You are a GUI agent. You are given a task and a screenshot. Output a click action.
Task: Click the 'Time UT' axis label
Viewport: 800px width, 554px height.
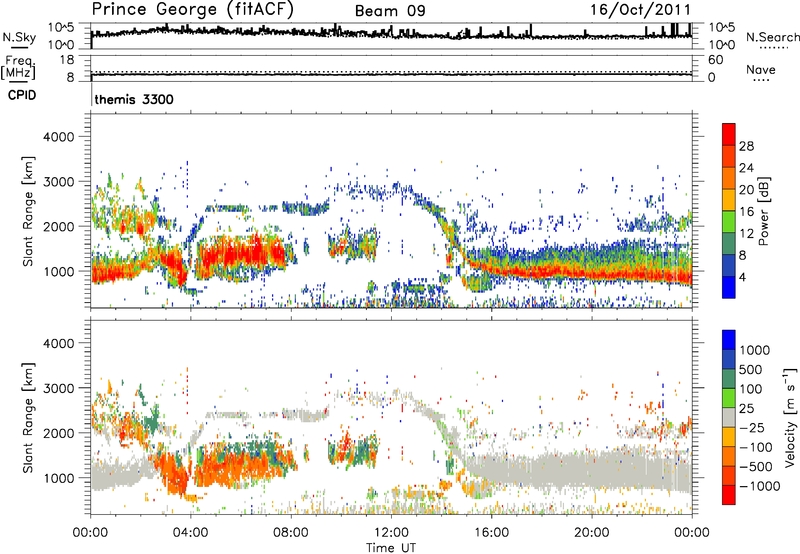point(391,548)
